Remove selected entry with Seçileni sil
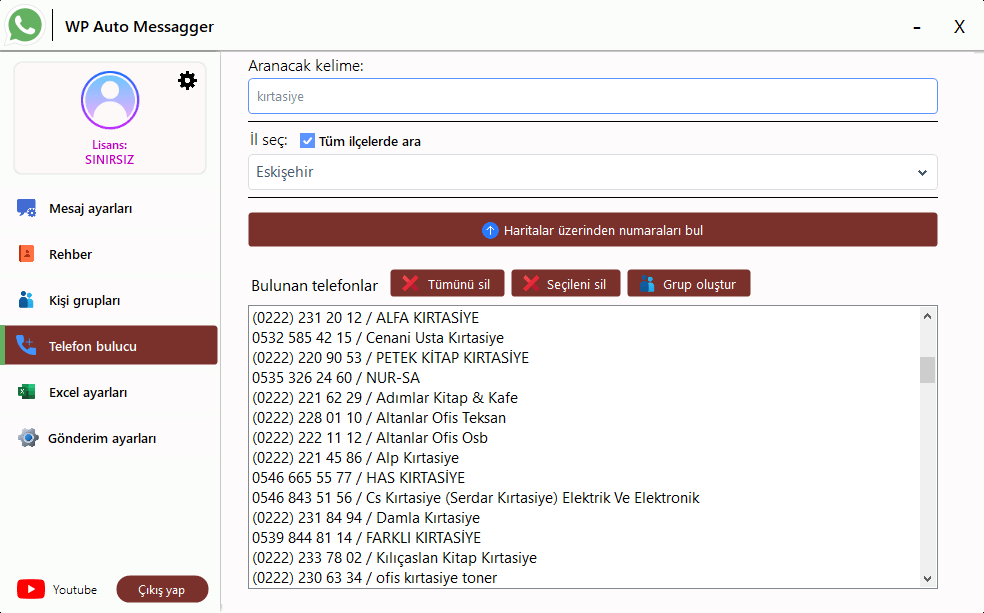The width and height of the screenshot is (984, 613). tap(565, 284)
